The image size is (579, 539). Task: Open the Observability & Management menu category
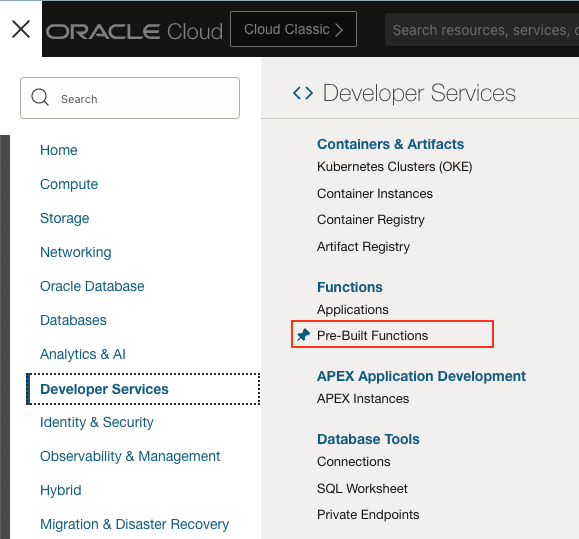click(130, 456)
